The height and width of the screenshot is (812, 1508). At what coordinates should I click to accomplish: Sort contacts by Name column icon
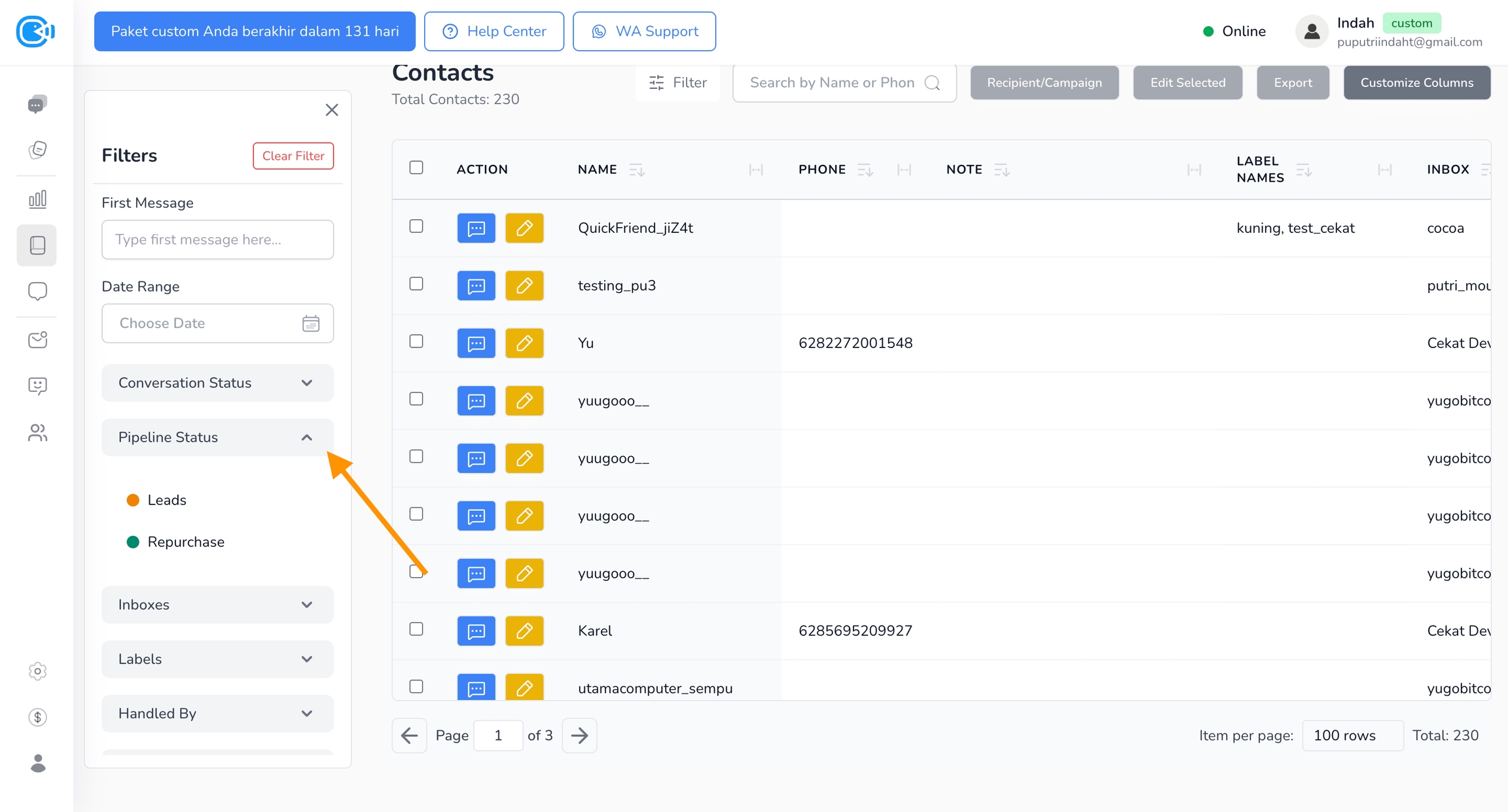636,170
